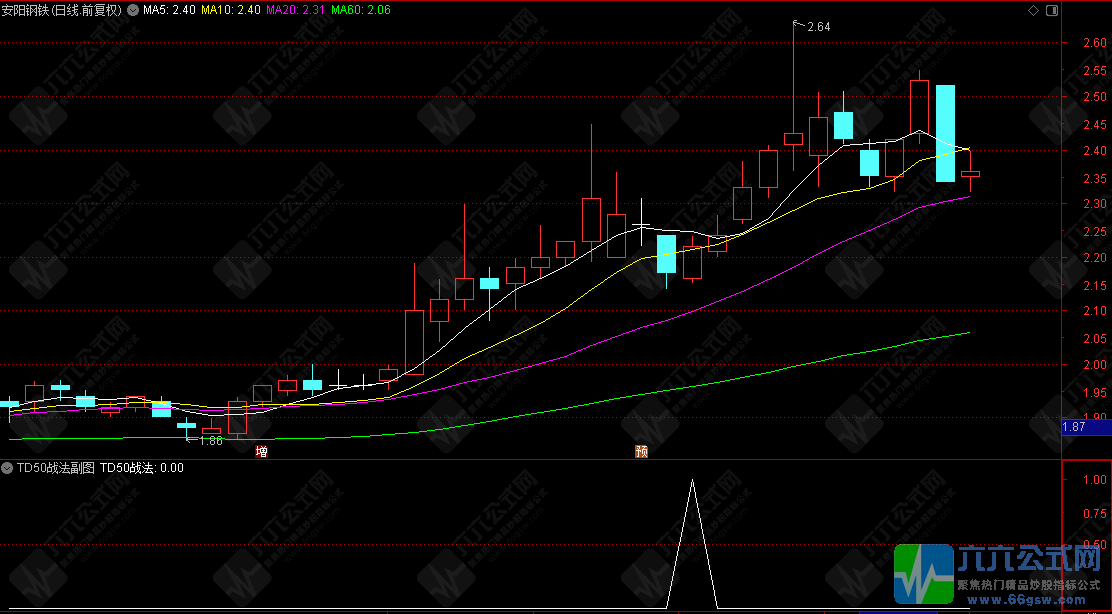Screen dimensions: 1112x614
Task: Click 2.25 on the price axis
Action: [1095, 232]
